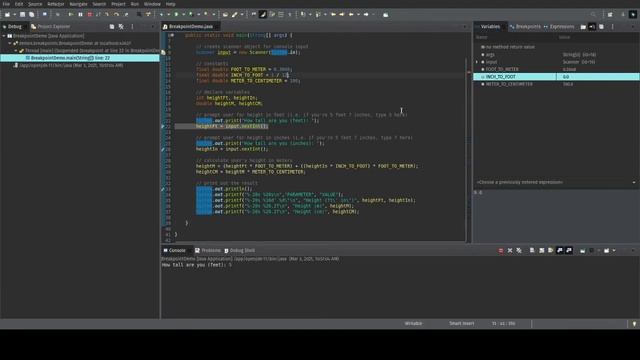Toggle Scroll Lock in Console toolbar
The image size is (640, 360).
click(542, 250)
